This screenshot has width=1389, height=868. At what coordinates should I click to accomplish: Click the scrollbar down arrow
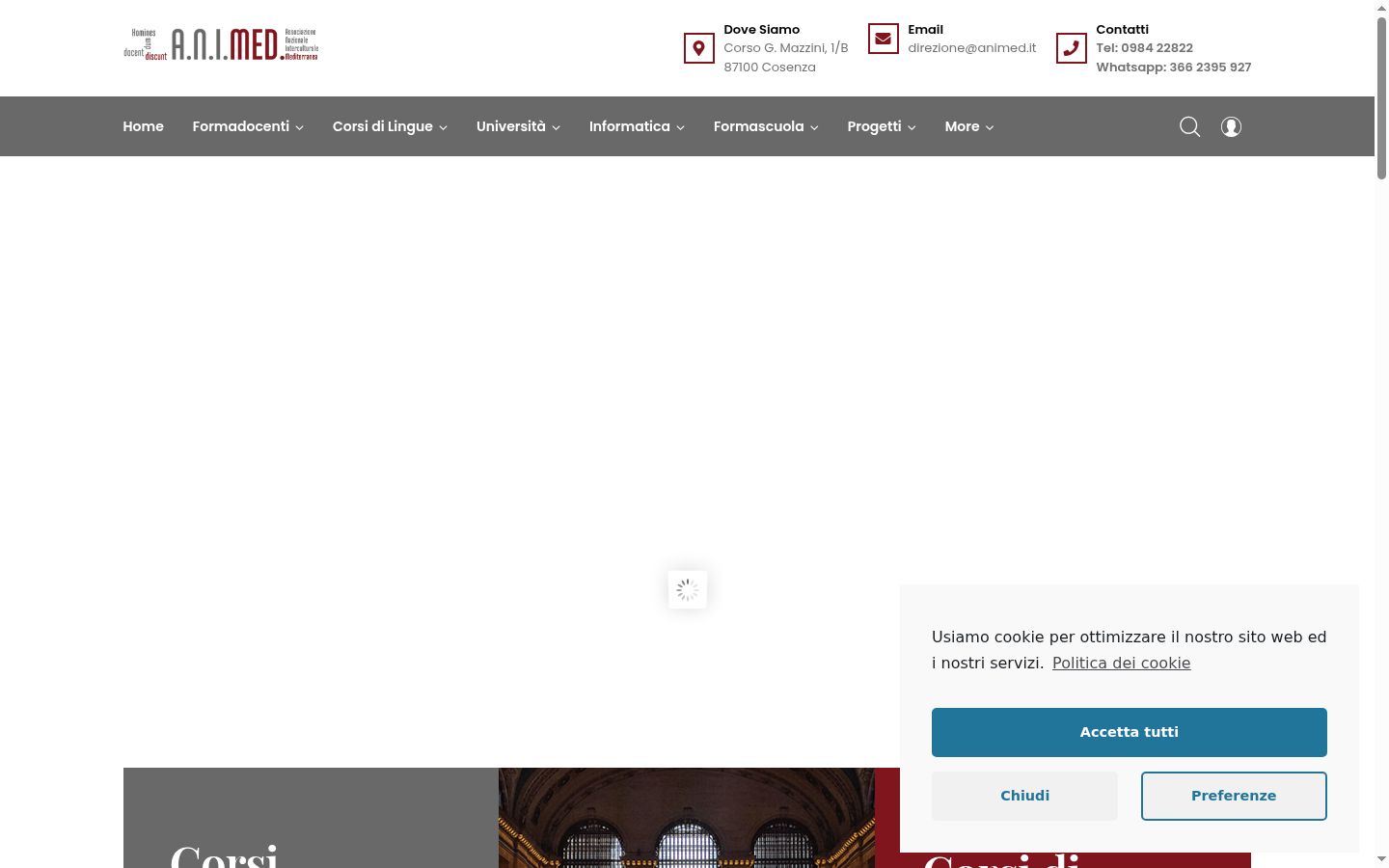click(1381, 858)
